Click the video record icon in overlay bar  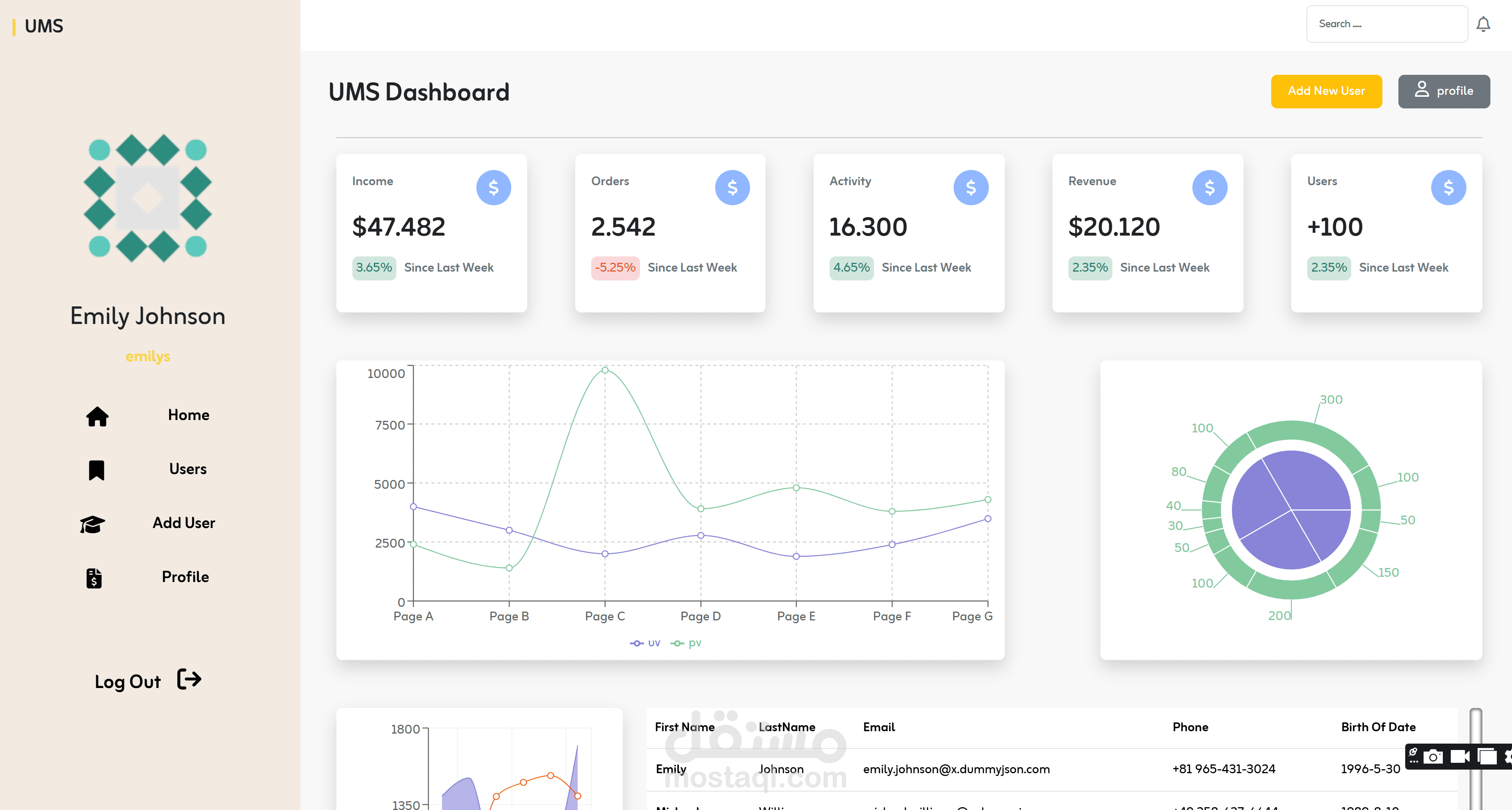1460,756
